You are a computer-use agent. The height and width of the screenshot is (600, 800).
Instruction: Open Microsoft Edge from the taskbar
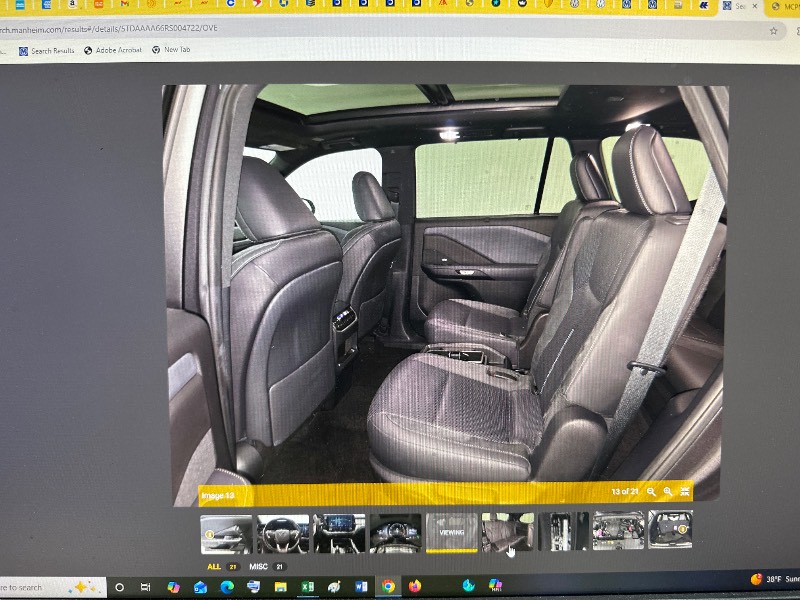(227, 587)
